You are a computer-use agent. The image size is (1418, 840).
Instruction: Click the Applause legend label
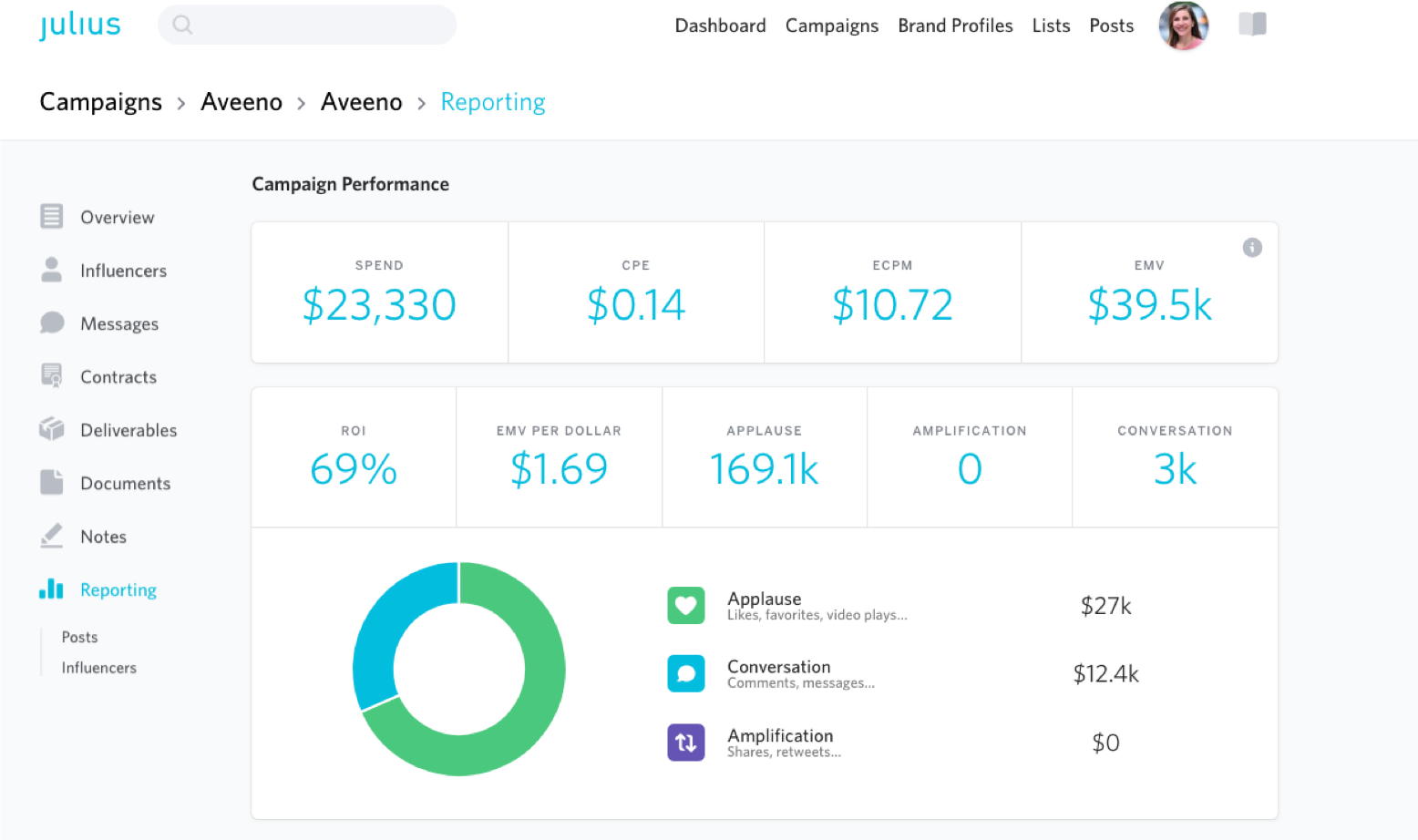pyautogui.click(x=764, y=599)
